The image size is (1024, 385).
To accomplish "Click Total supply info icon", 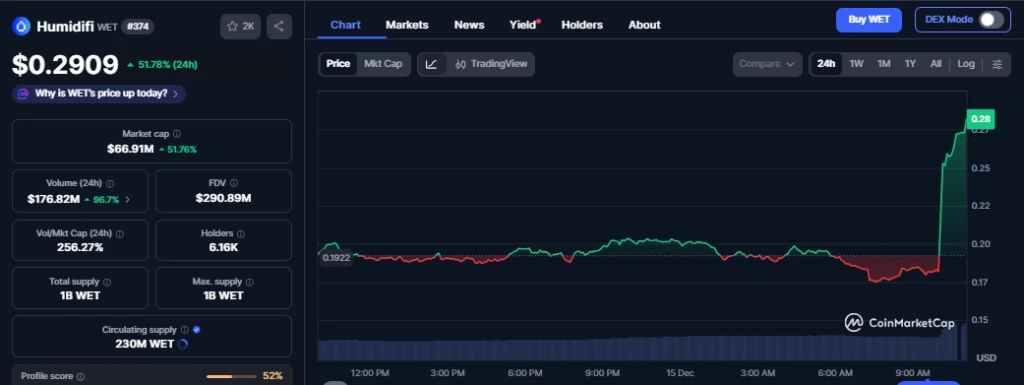I will (x=106, y=283).
